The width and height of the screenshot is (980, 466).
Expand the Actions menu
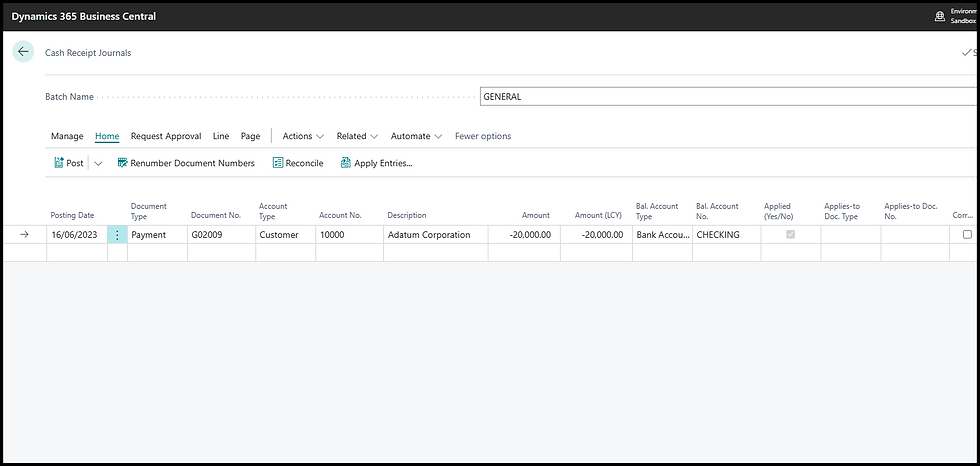click(303, 136)
